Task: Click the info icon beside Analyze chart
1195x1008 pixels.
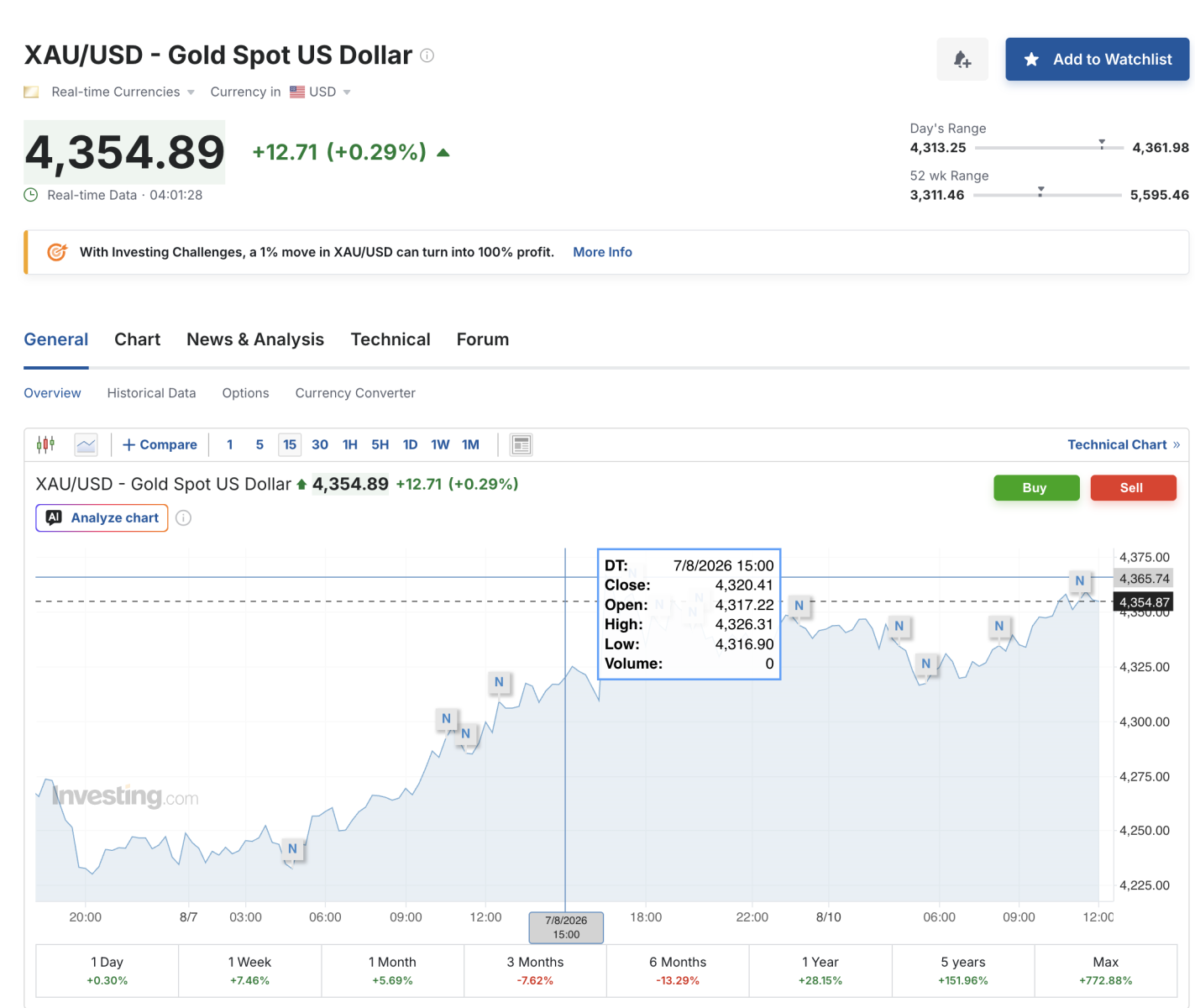Action: point(183,518)
